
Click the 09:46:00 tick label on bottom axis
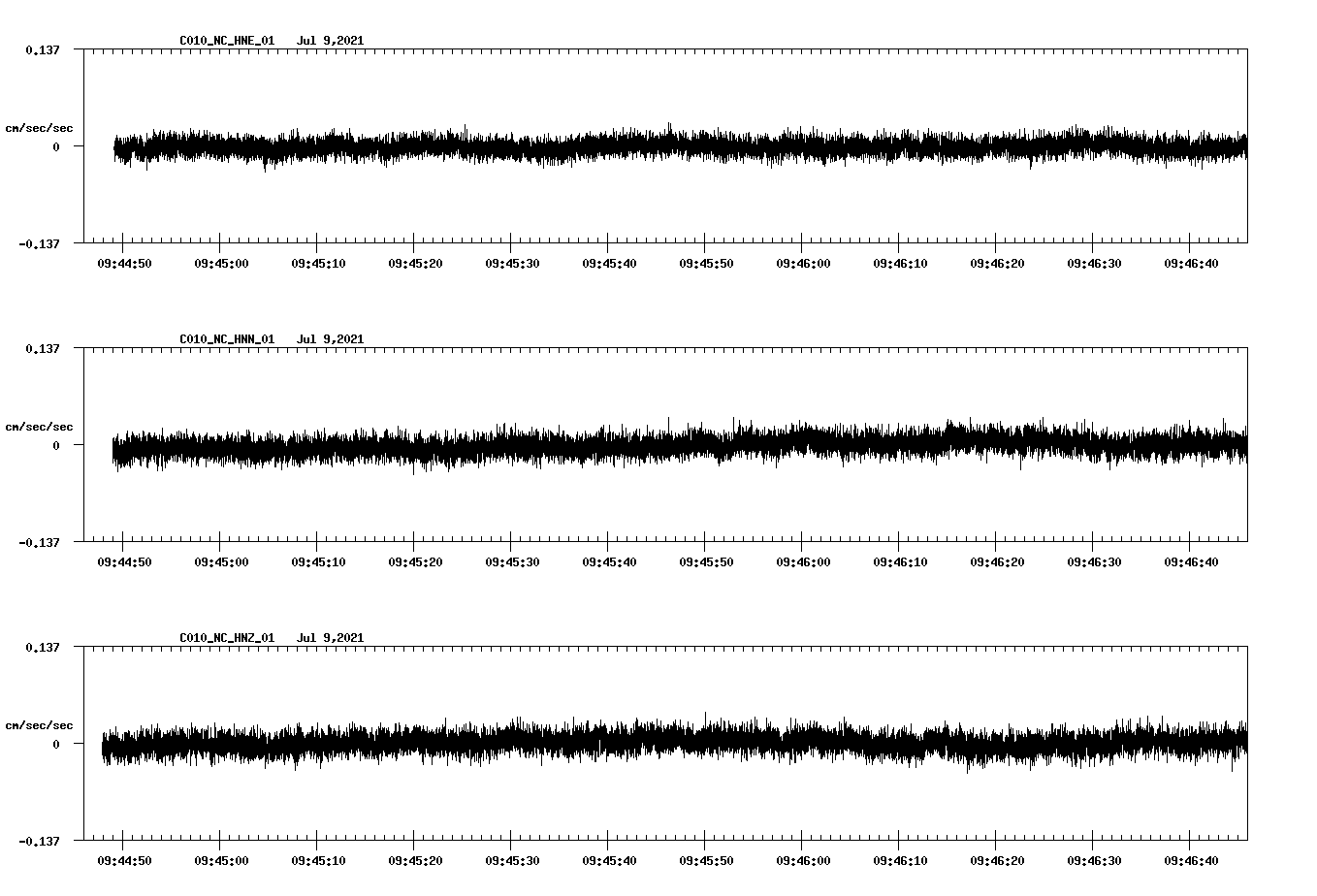(x=803, y=859)
